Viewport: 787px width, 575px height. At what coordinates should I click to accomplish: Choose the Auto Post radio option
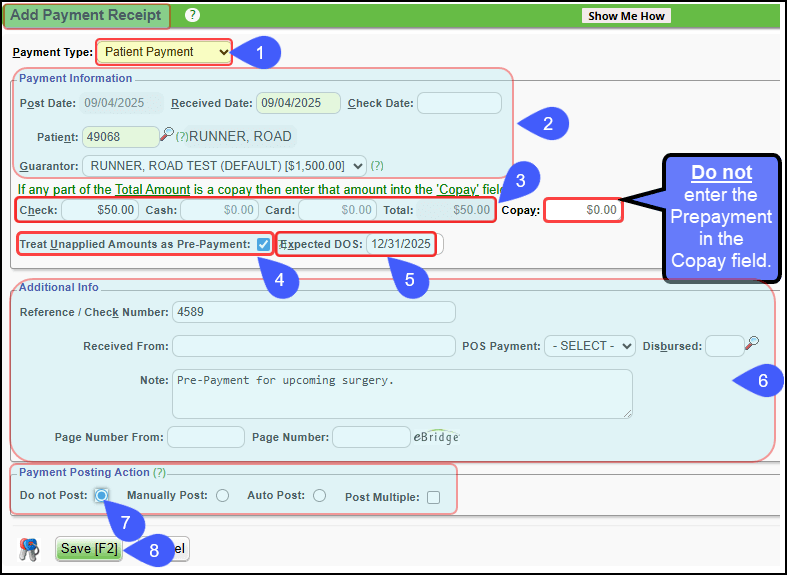pyautogui.click(x=319, y=496)
